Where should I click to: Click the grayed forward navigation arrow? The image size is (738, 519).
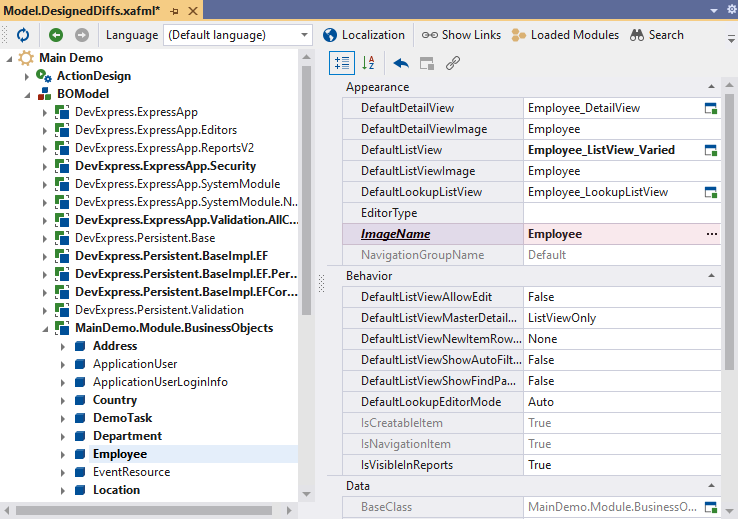point(82,35)
